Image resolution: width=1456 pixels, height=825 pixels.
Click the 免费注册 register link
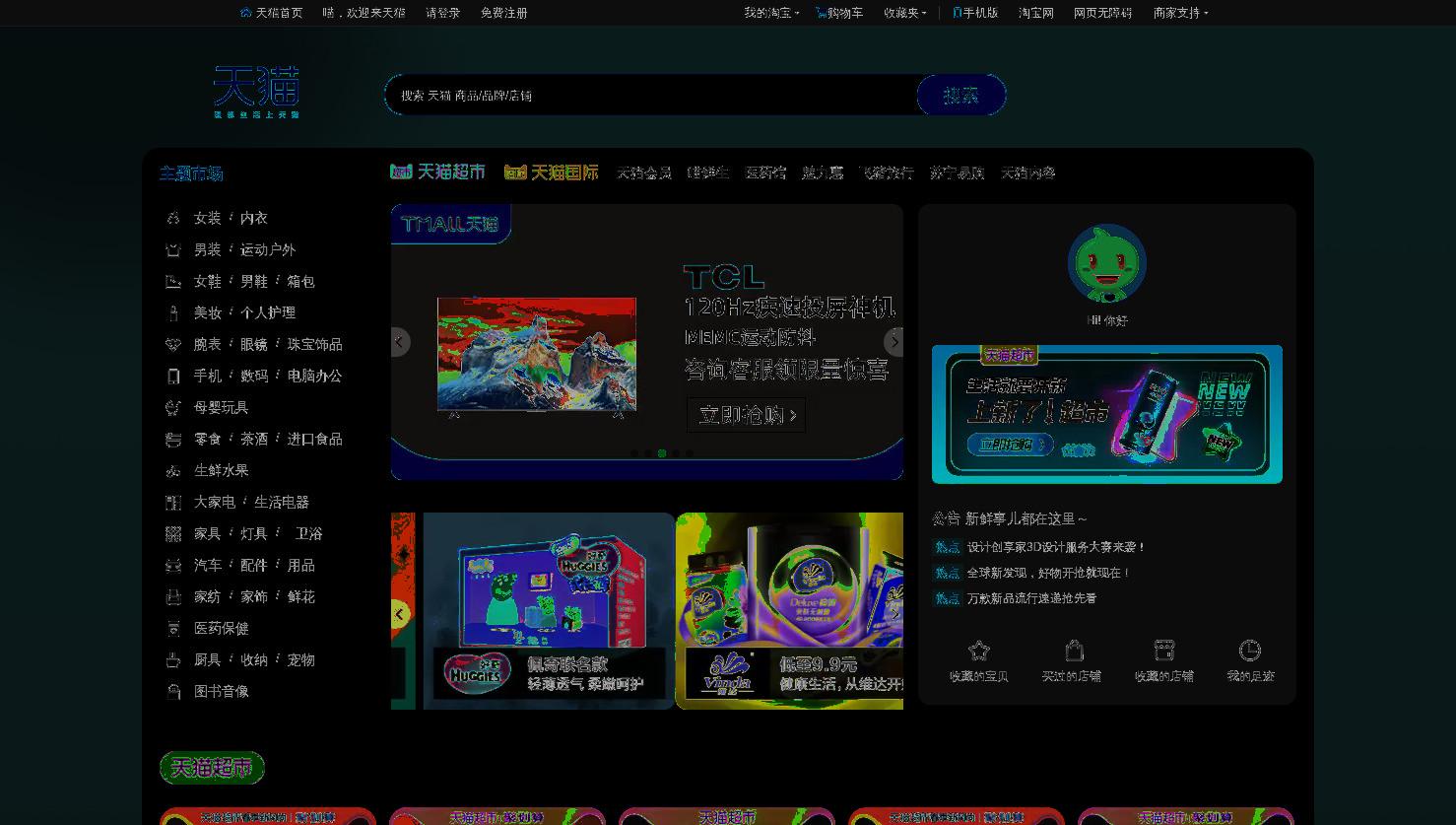504,13
